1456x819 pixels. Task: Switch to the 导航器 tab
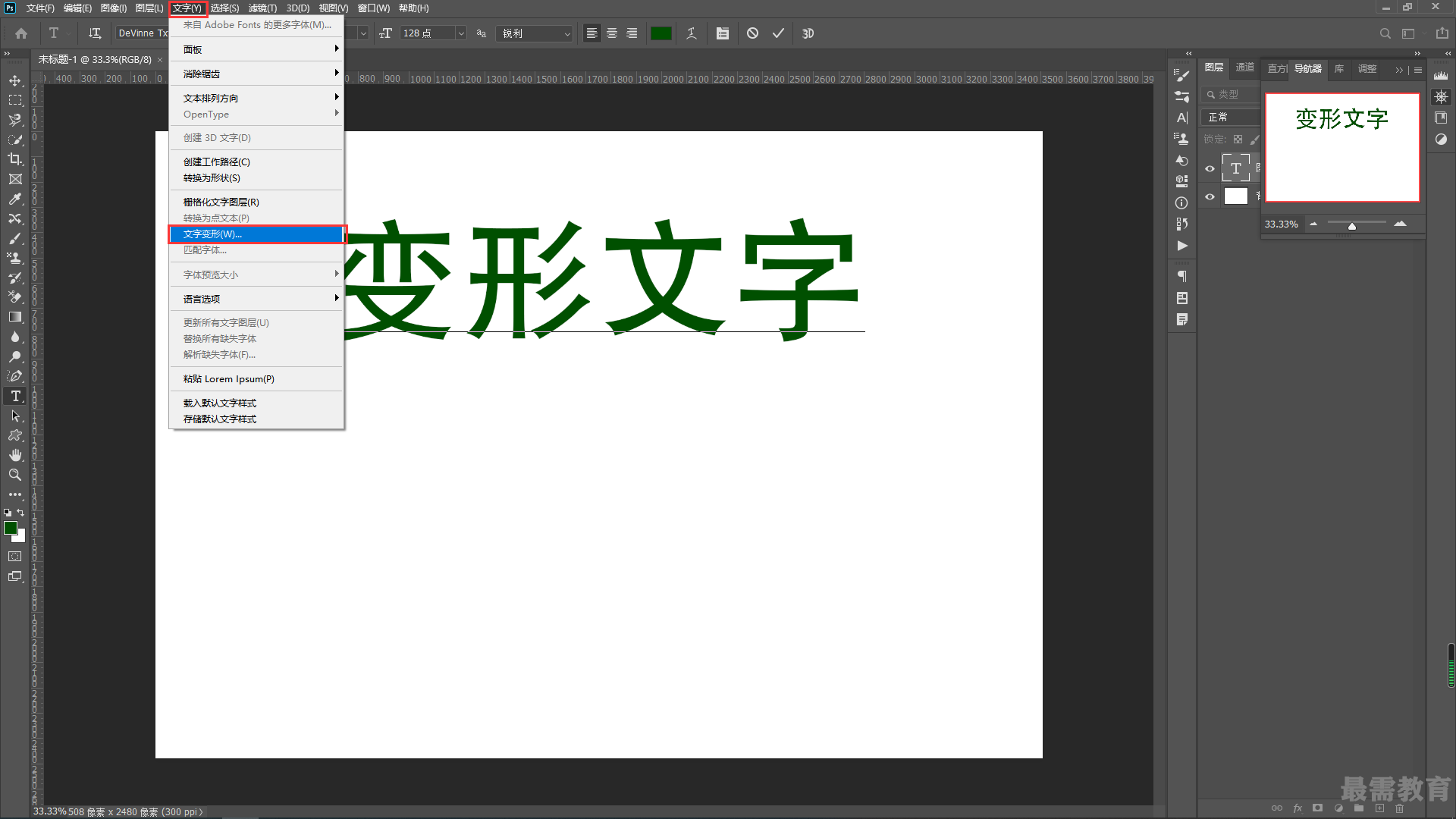(1307, 68)
